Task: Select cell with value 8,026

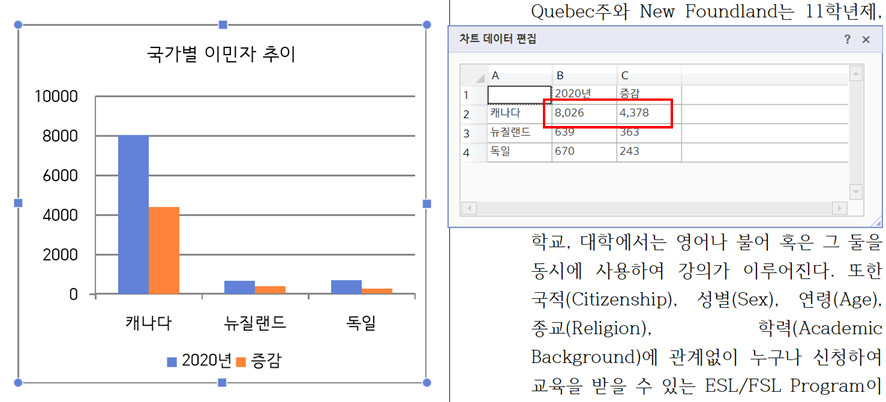Action: point(584,114)
